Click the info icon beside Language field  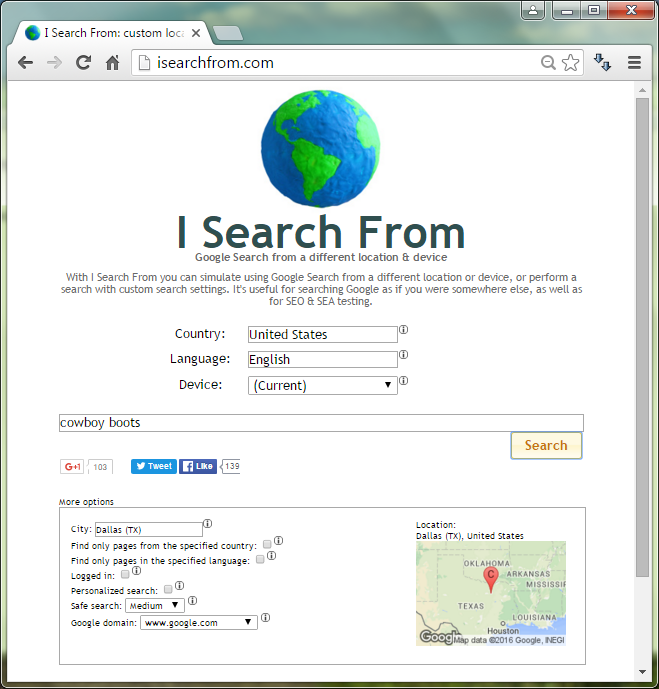coord(403,355)
